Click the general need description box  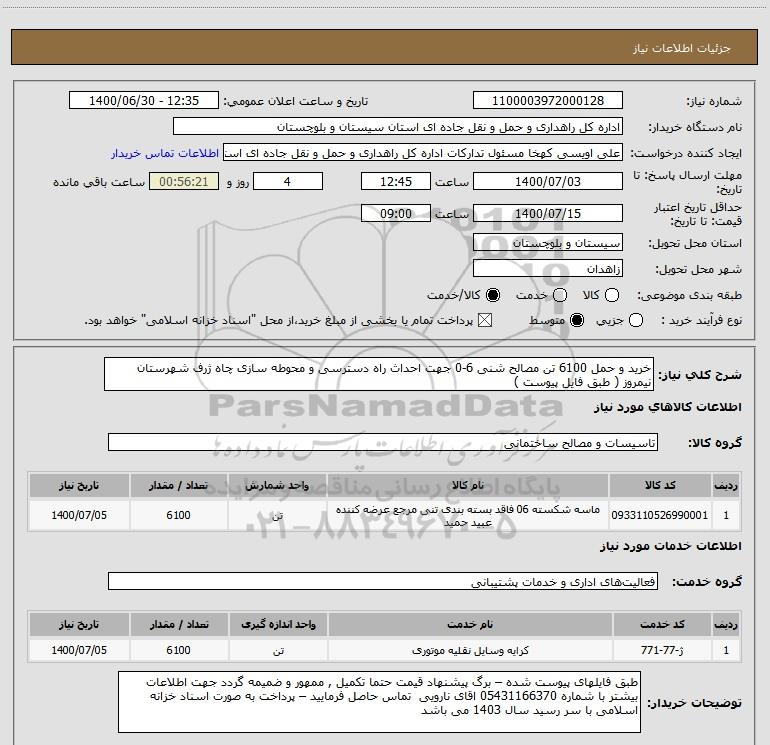379,374
